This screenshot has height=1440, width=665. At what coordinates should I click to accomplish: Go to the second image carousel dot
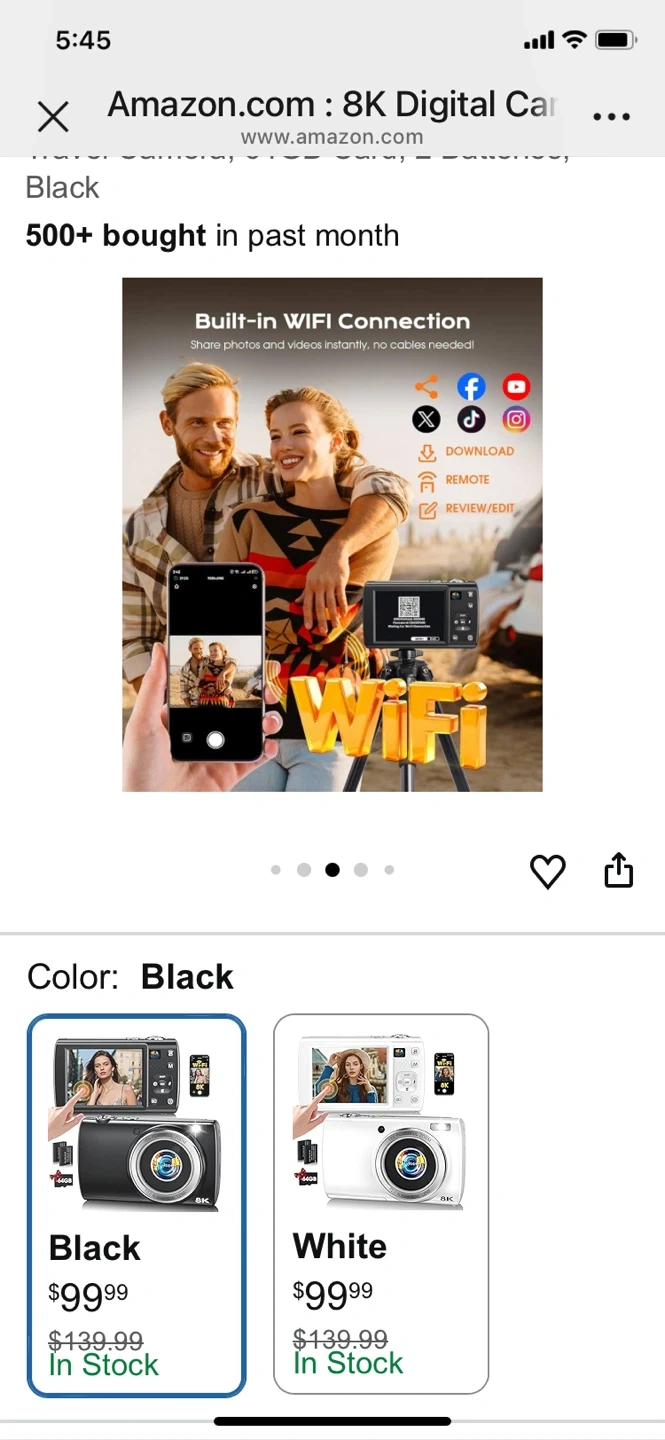coord(304,870)
